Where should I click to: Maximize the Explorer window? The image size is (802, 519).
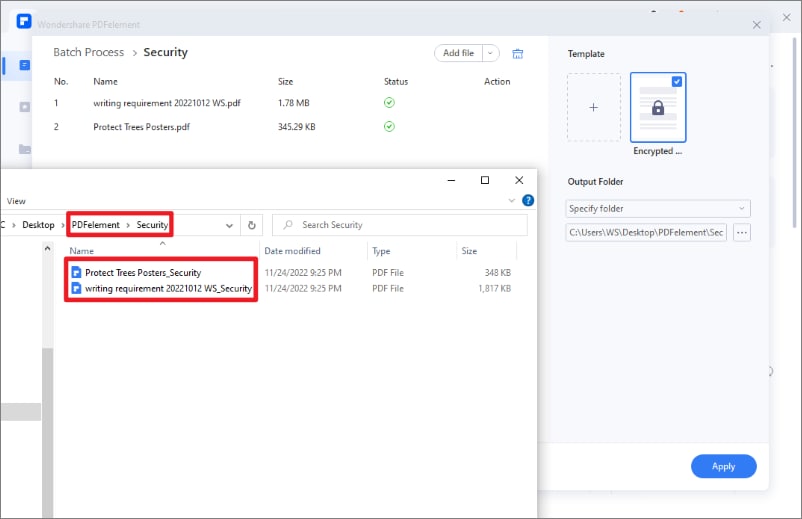485,180
